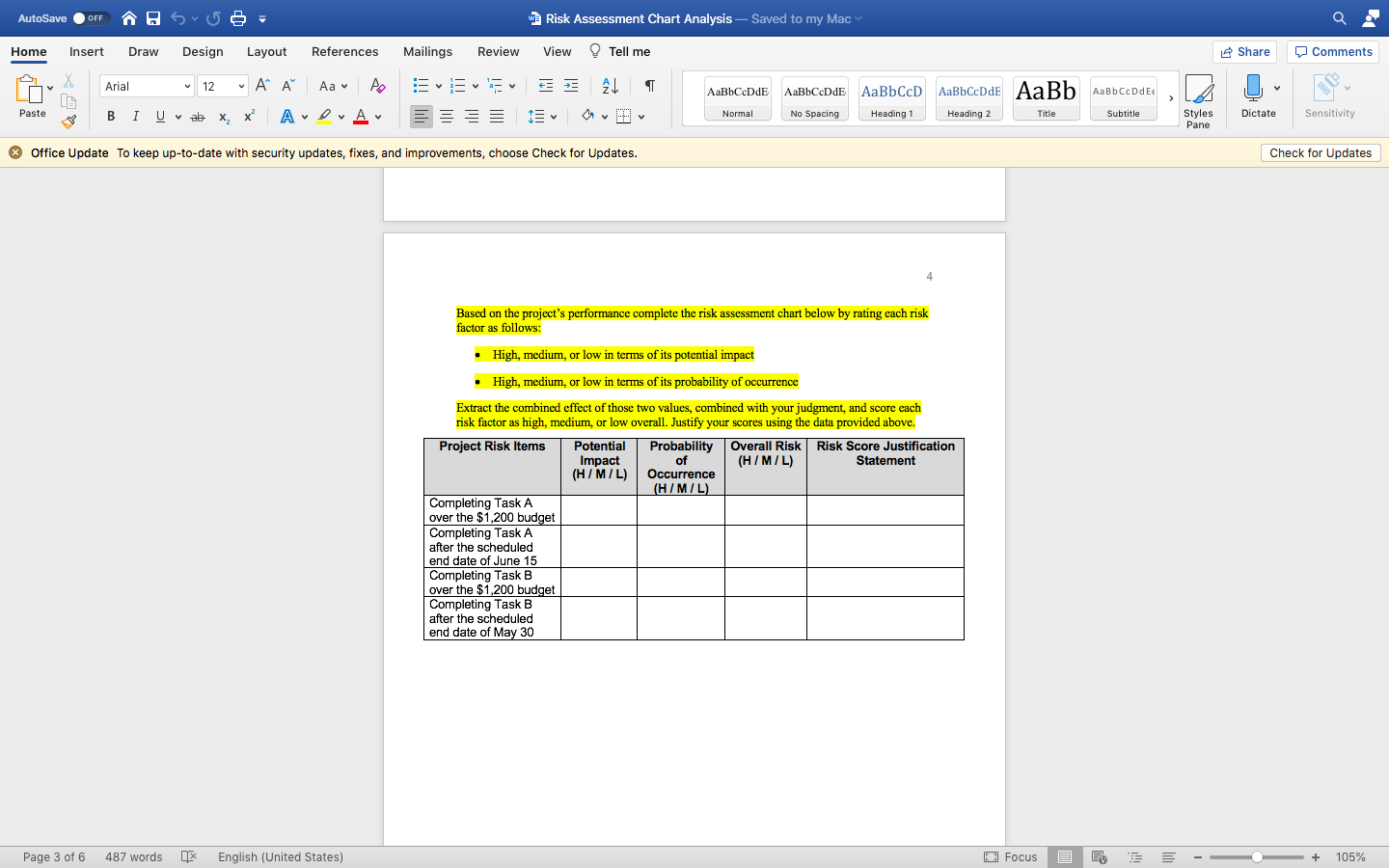
Task: Expand styles gallery chevron
Action: pos(1171,98)
